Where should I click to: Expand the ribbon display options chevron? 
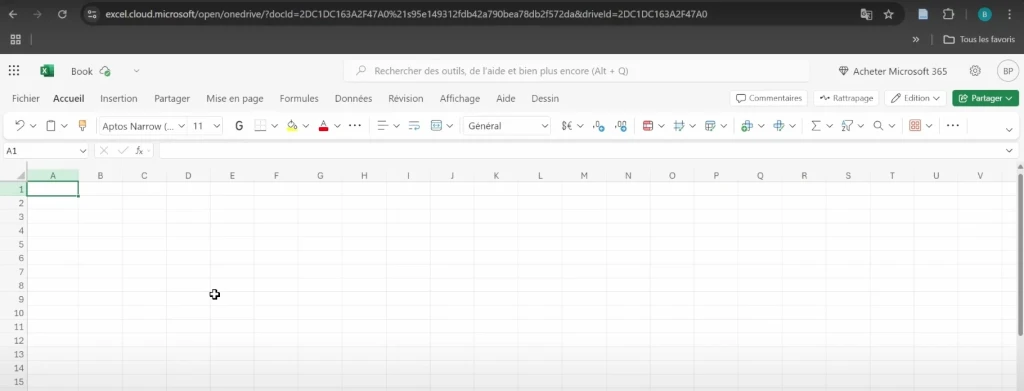point(1010,130)
